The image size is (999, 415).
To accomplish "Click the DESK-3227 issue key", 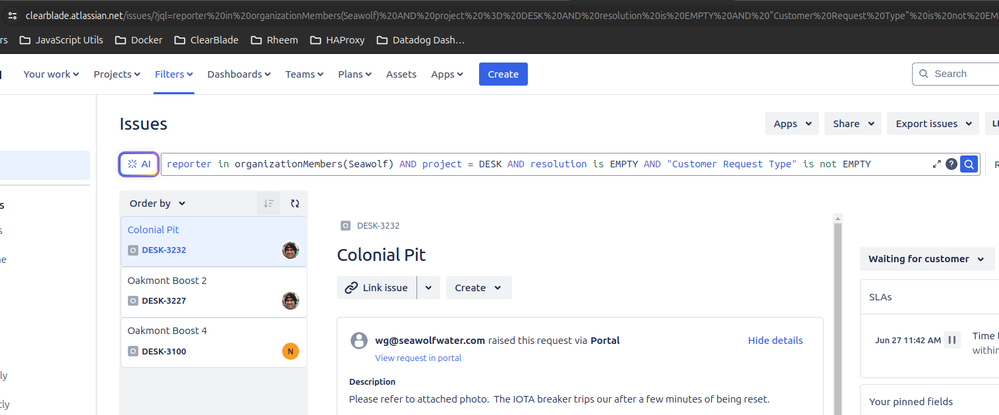I will [164, 301].
